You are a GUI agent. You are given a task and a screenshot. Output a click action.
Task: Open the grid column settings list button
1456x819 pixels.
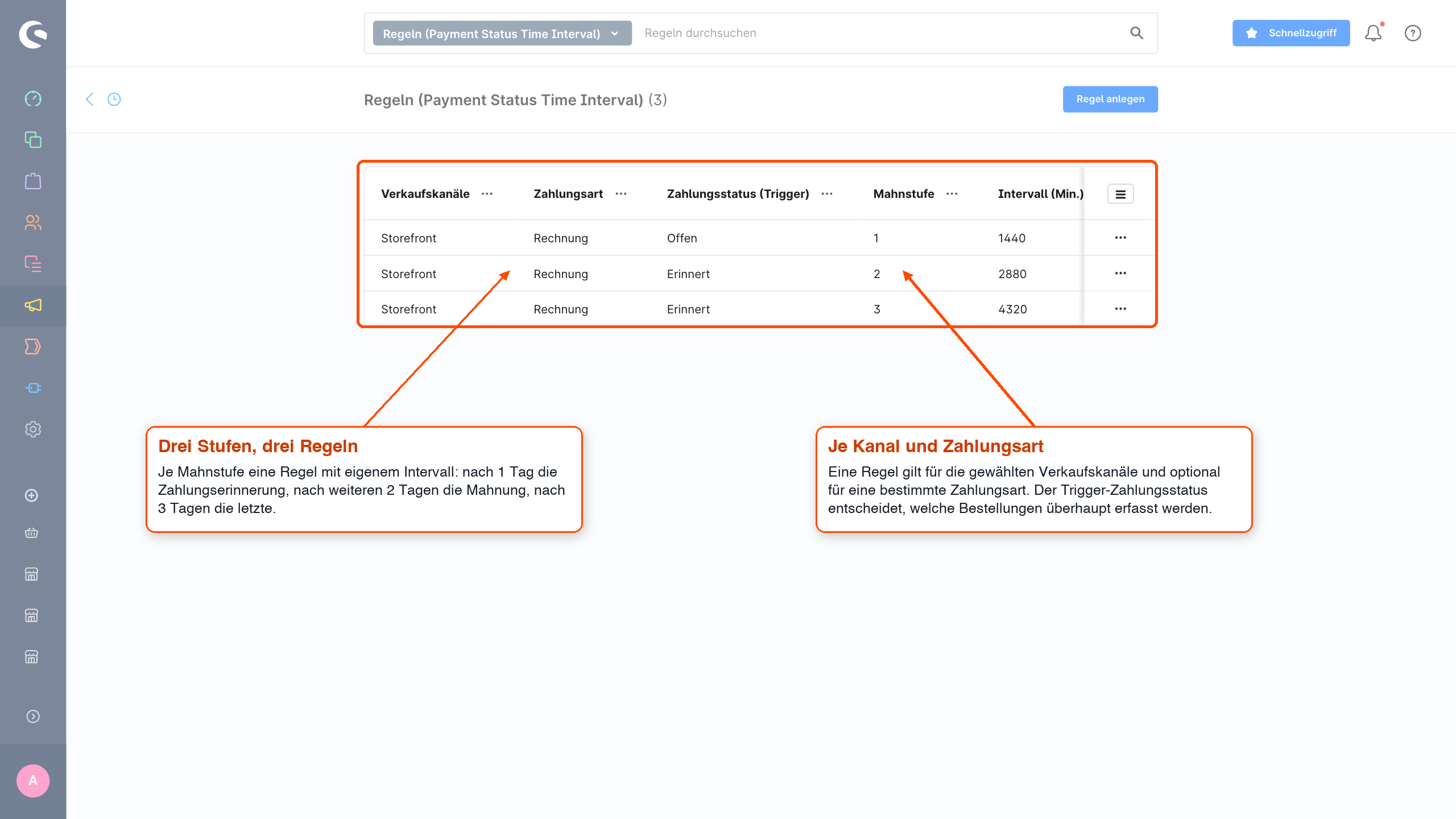pos(1120,194)
